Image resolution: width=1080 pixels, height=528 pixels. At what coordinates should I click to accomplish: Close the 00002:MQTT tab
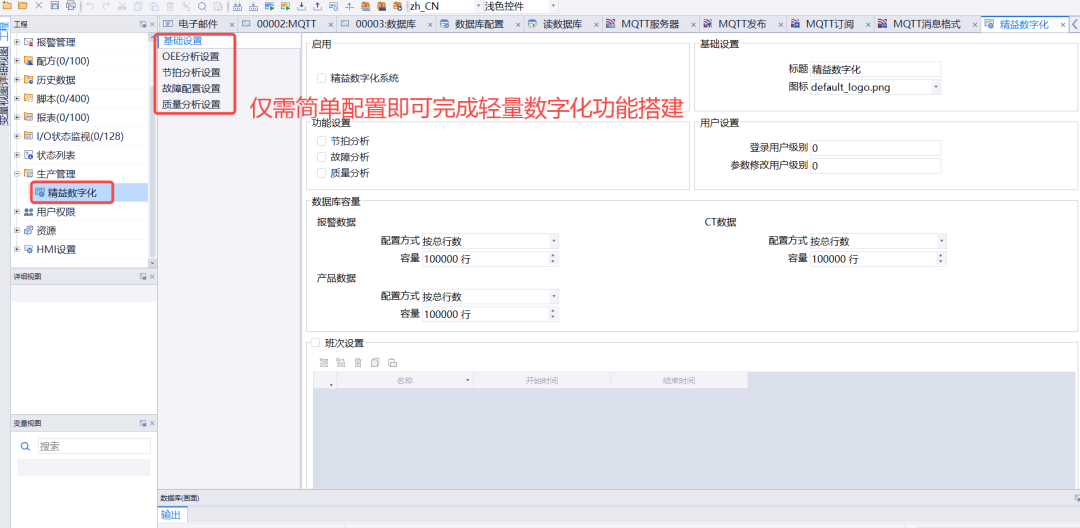(x=331, y=24)
